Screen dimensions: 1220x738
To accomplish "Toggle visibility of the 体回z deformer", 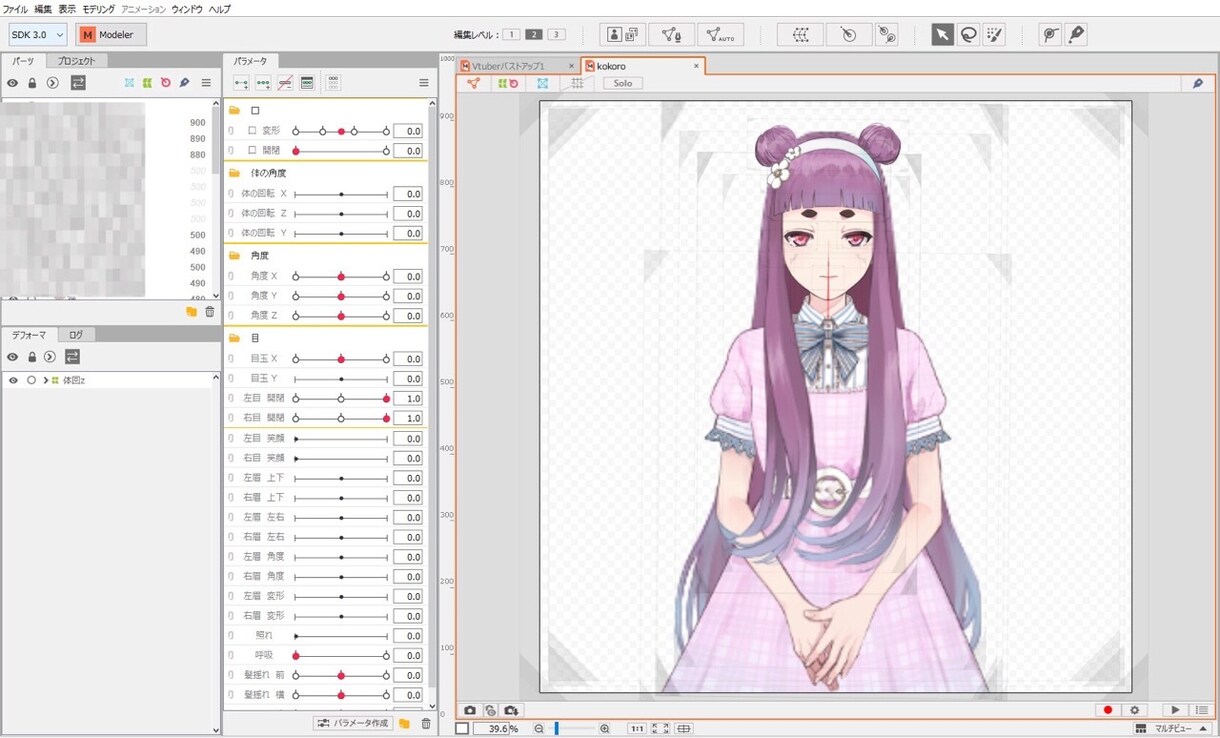I will pos(13,380).
